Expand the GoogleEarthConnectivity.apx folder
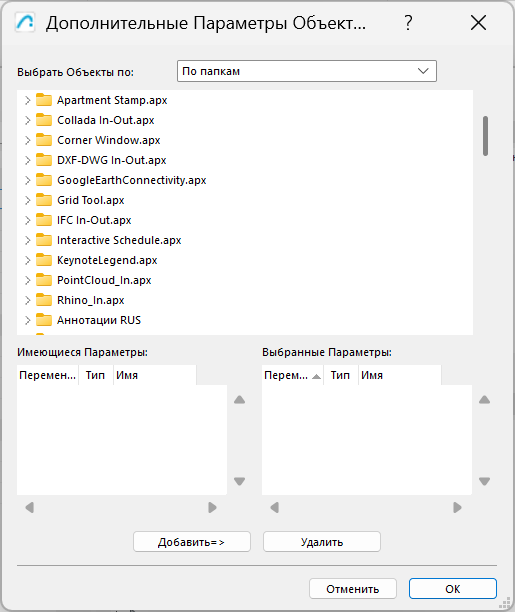Viewport: 515px width, 612px height. click(x=27, y=180)
